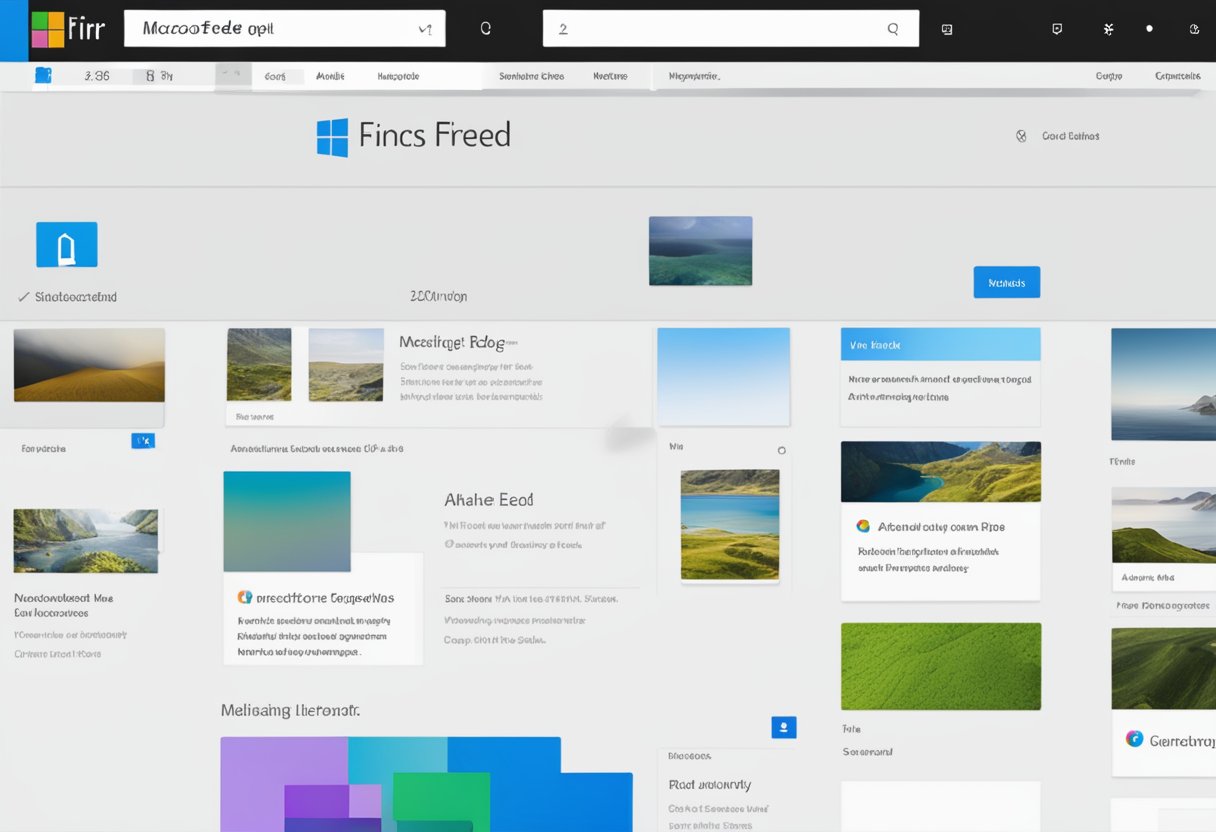Open the blue tile with white bottle icon
The image size is (1216, 832).
coord(67,245)
